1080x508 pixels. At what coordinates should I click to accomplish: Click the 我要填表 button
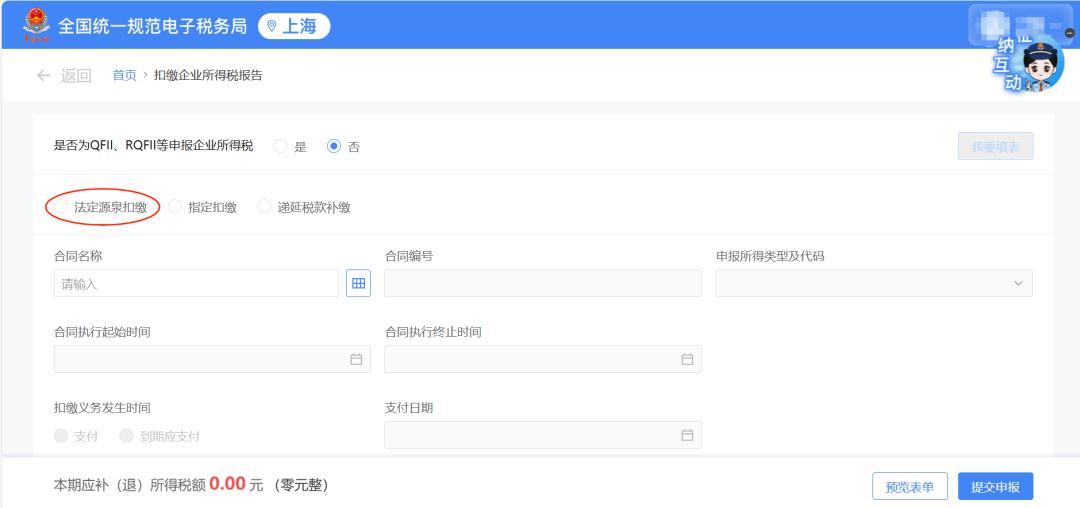tap(995, 146)
